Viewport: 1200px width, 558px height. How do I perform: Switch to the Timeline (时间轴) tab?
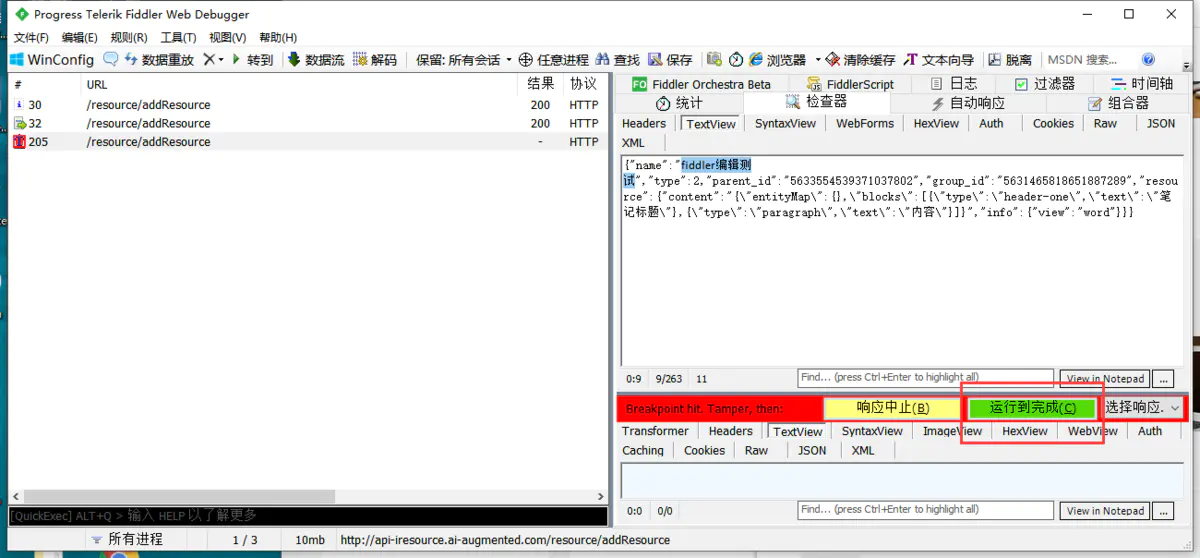[x=1141, y=84]
